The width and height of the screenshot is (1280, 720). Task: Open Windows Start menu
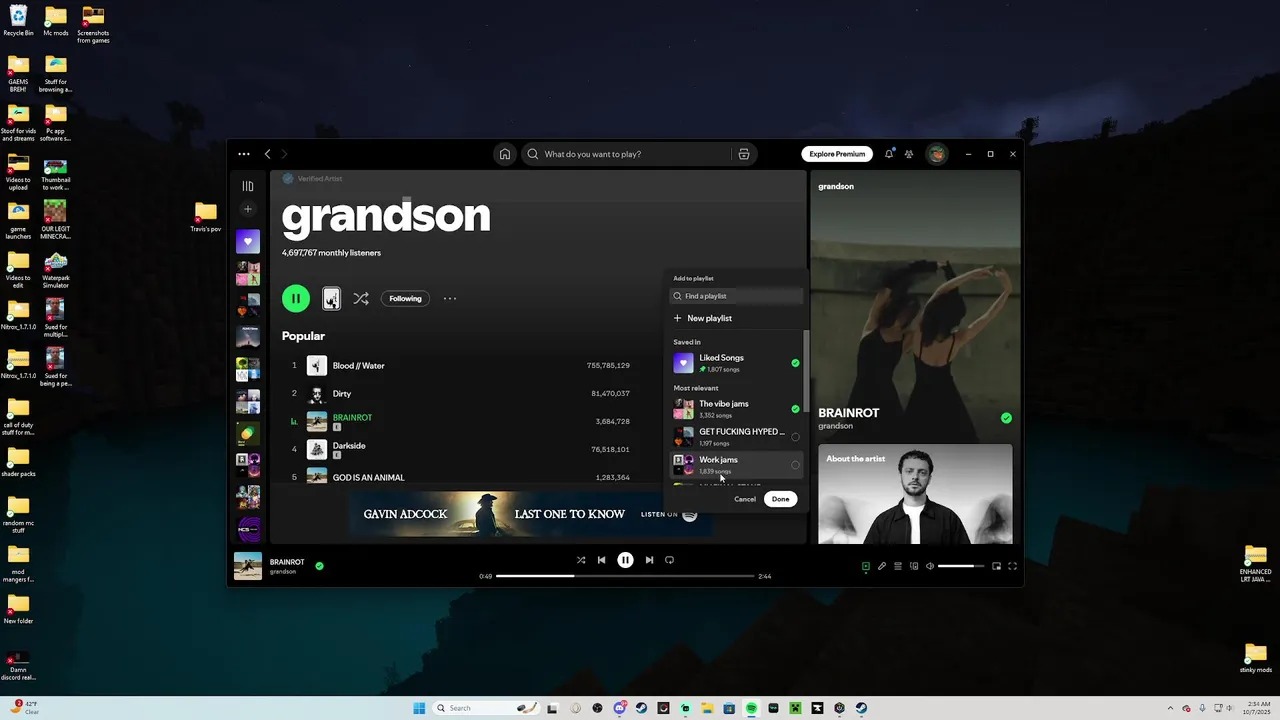[419, 708]
